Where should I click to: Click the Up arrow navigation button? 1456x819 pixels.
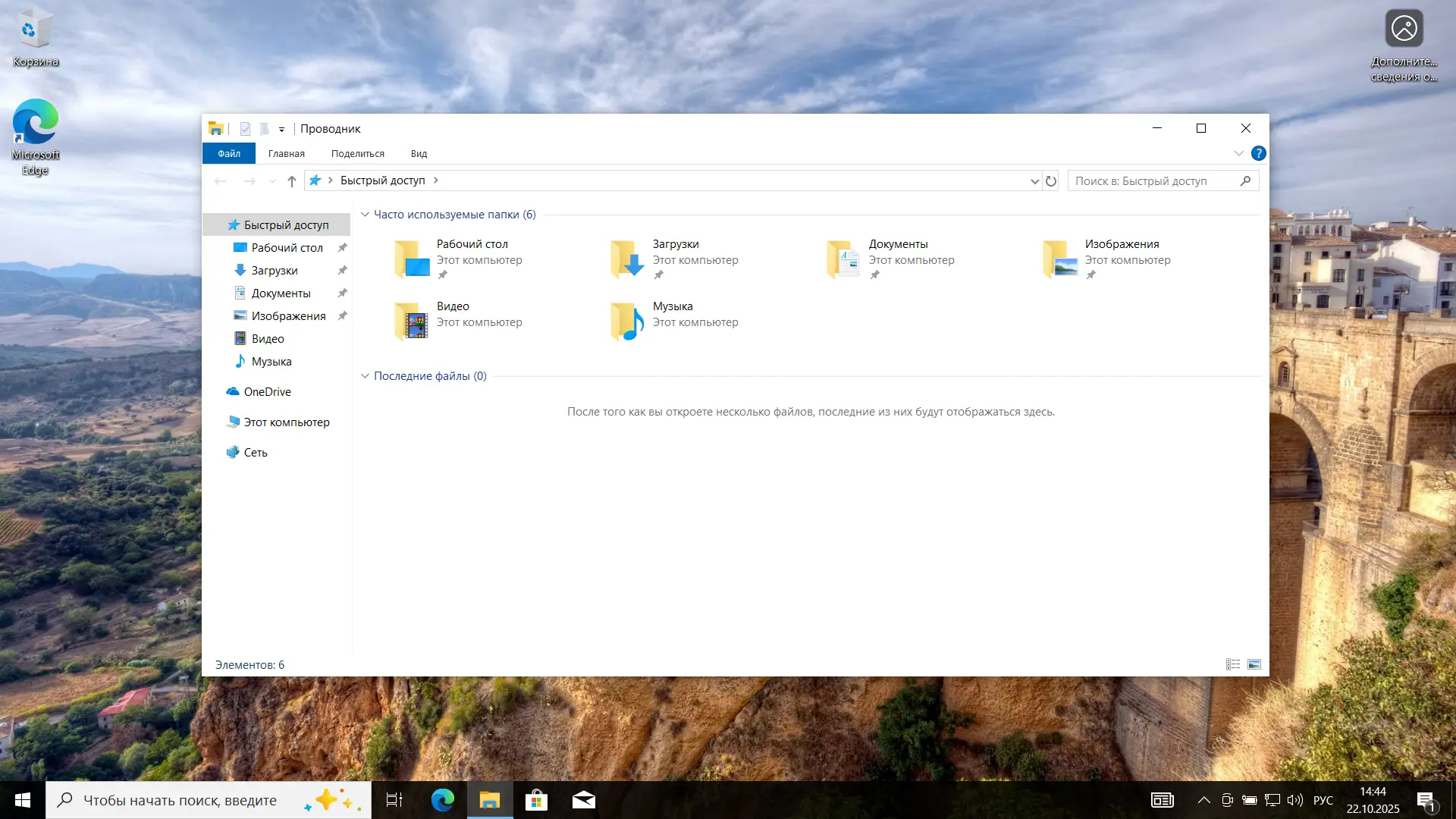click(x=292, y=181)
